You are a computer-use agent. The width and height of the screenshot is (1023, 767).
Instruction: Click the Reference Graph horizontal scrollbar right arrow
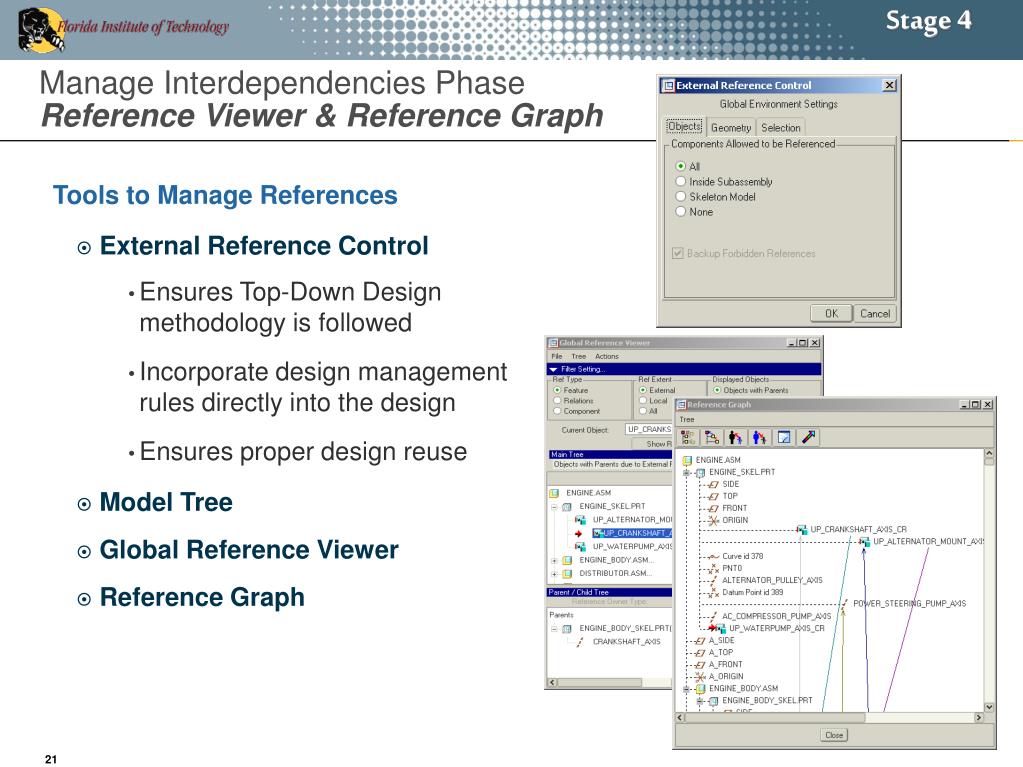point(979,717)
